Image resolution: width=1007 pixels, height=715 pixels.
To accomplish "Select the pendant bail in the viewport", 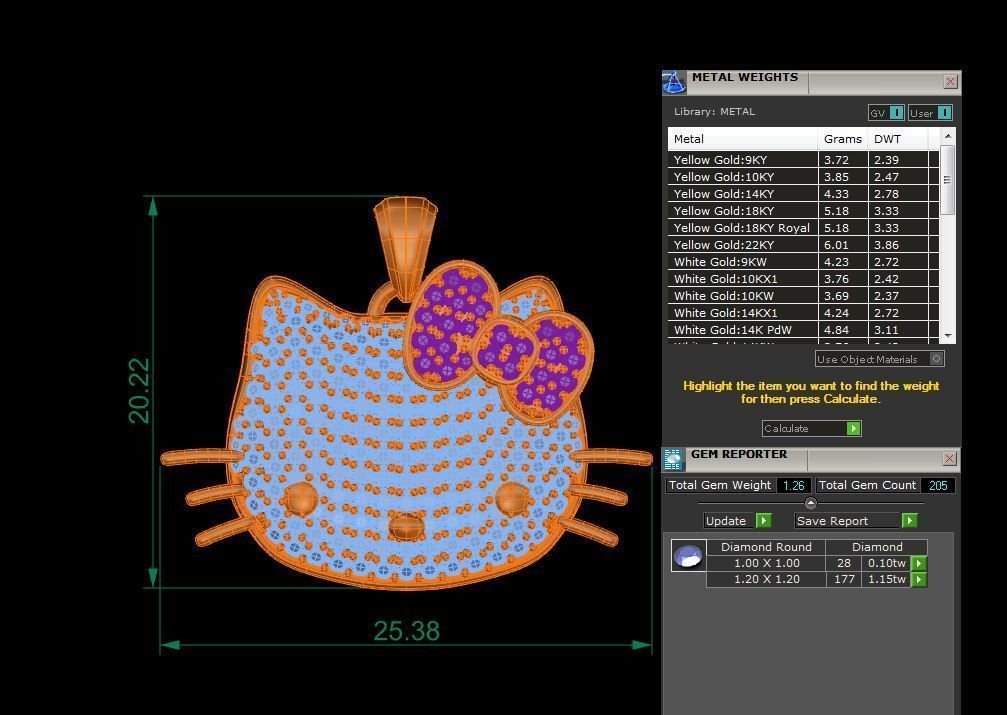I will pos(405,247).
